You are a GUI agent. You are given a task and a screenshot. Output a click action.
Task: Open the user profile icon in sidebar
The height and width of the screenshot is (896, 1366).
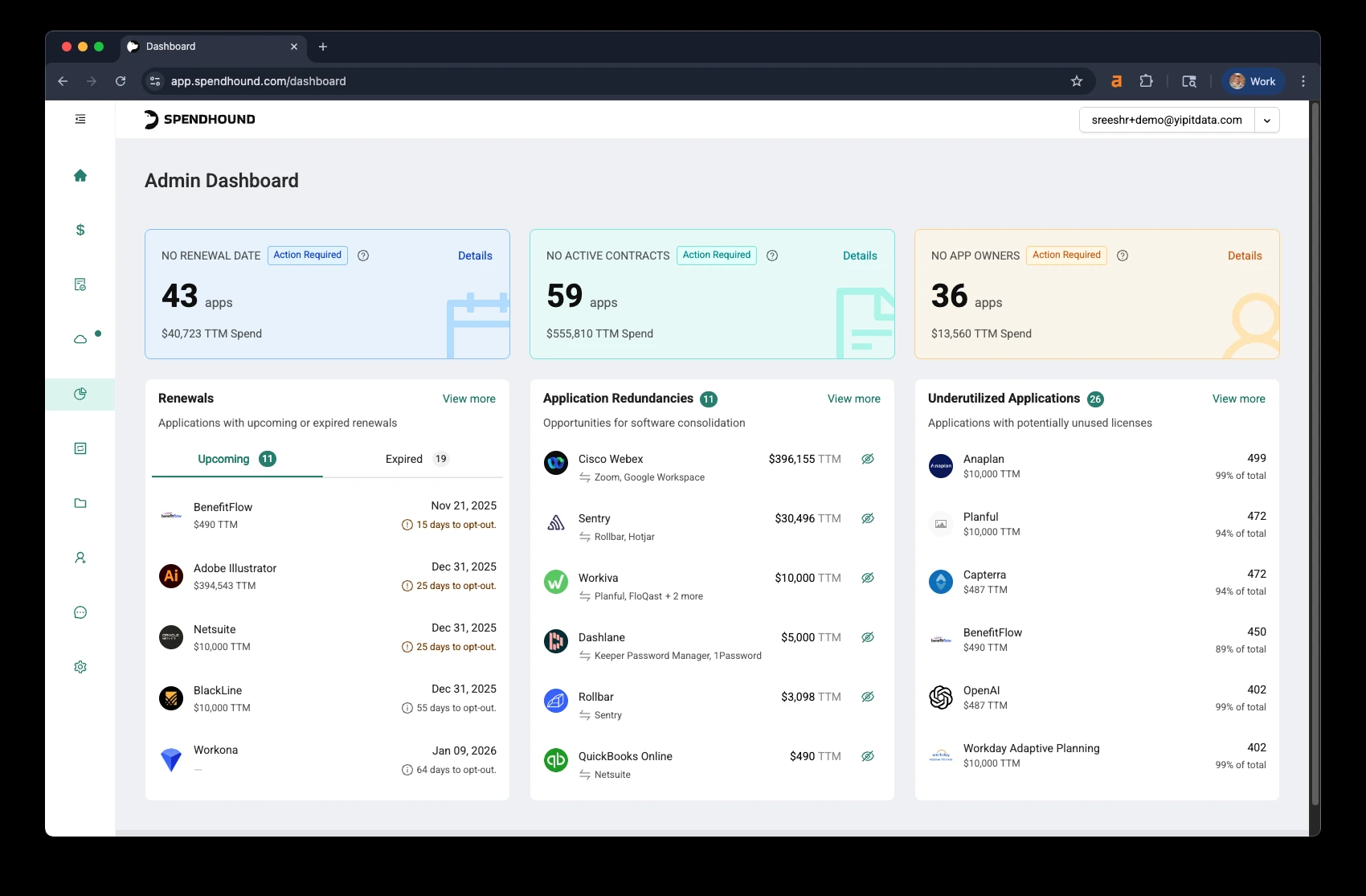80,558
